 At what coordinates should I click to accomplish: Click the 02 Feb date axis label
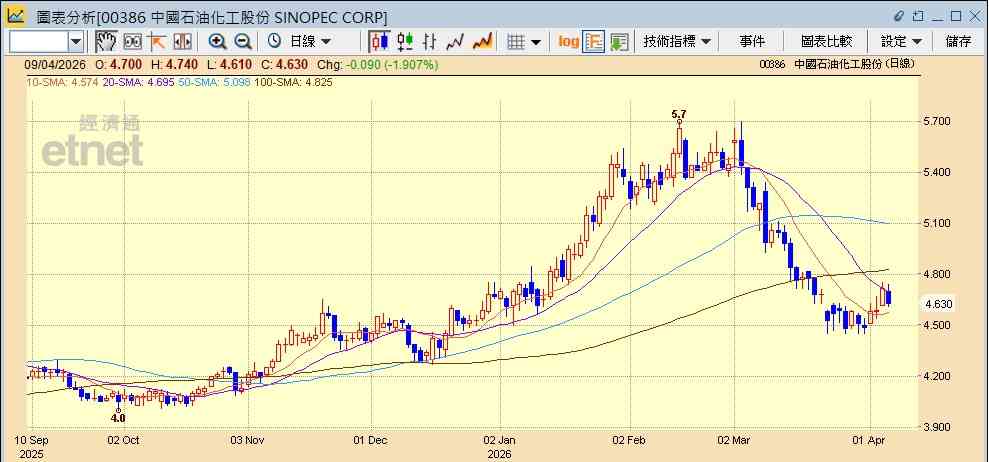coord(630,439)
